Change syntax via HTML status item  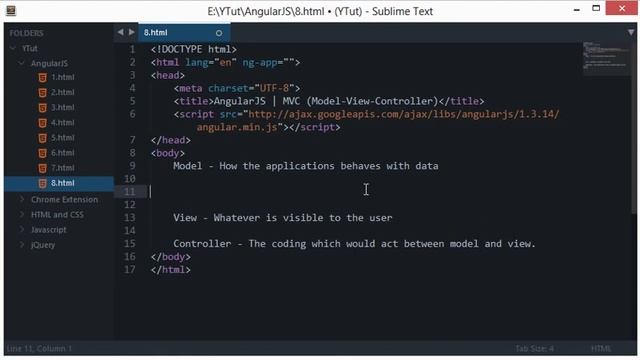[x=601, y=349]
